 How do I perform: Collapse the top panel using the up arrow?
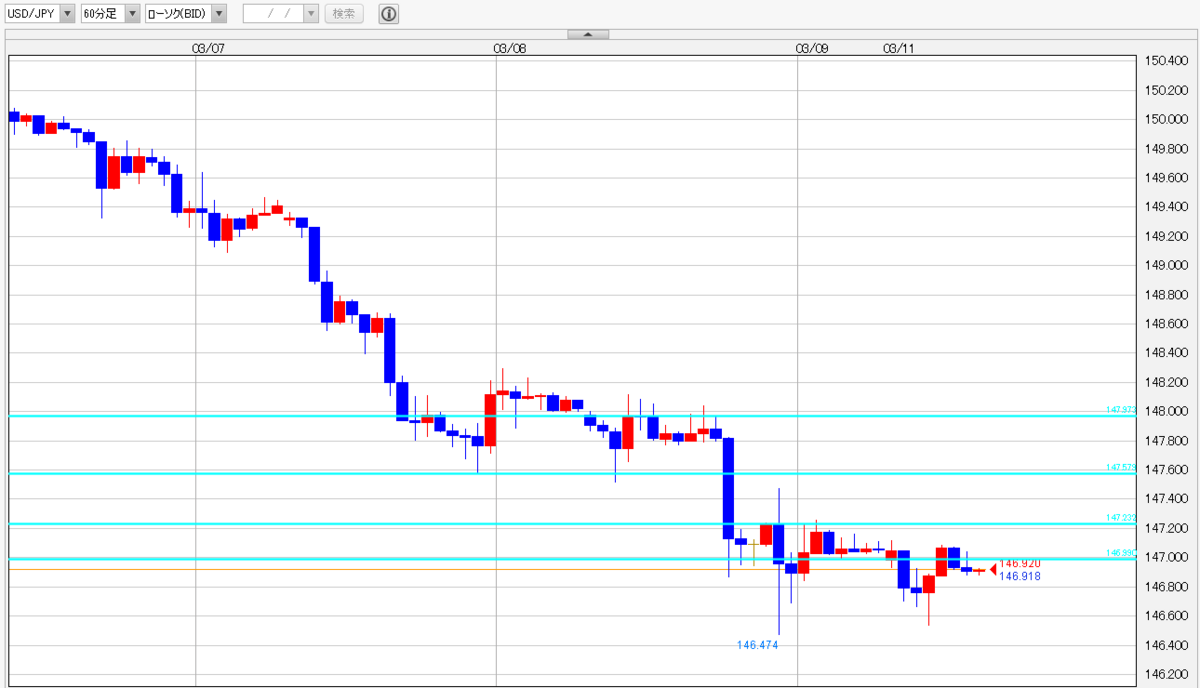[588, 34]
